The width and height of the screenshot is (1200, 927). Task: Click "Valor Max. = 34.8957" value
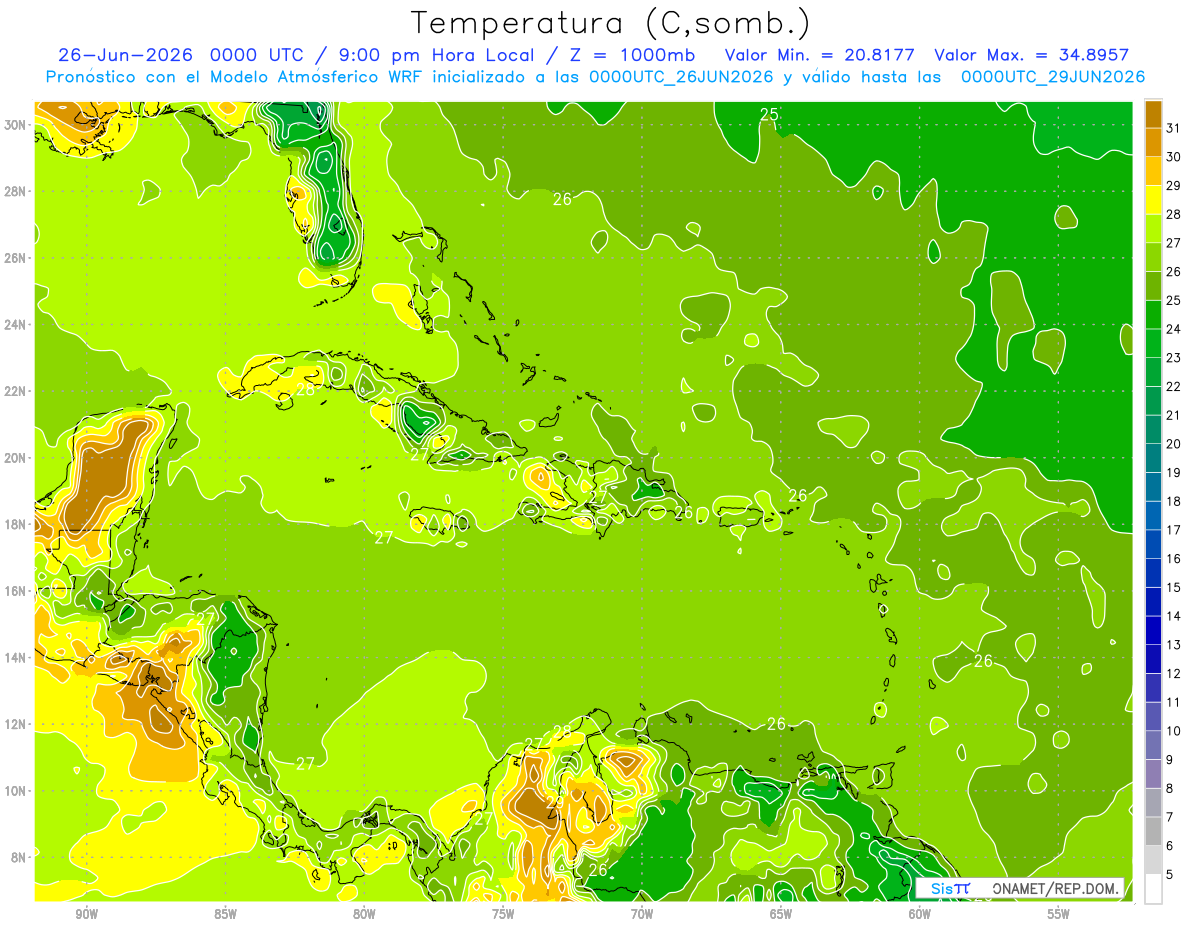point(1031,55)
